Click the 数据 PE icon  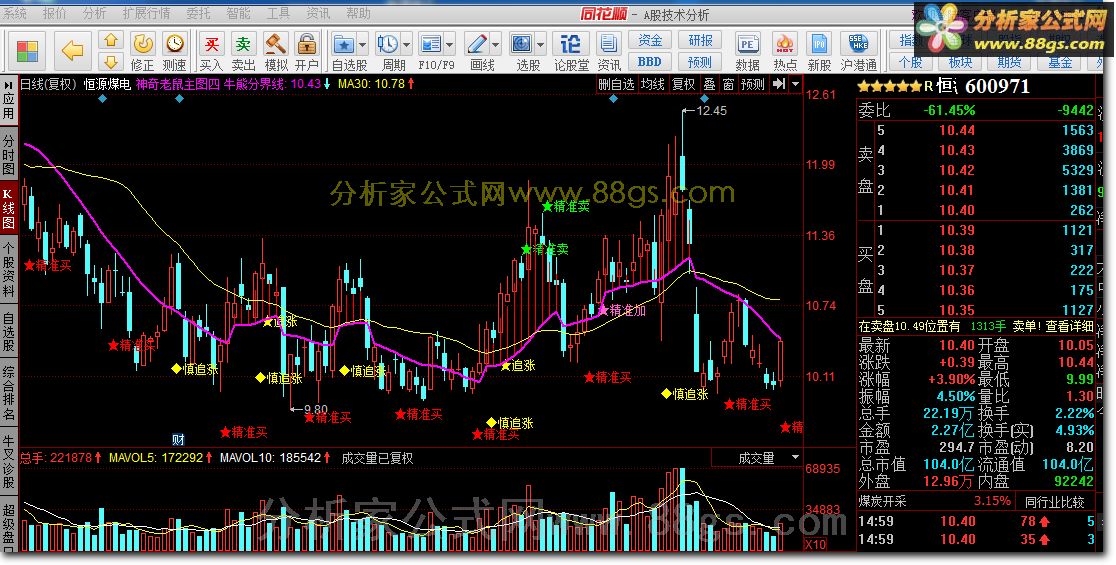point(747,44)
